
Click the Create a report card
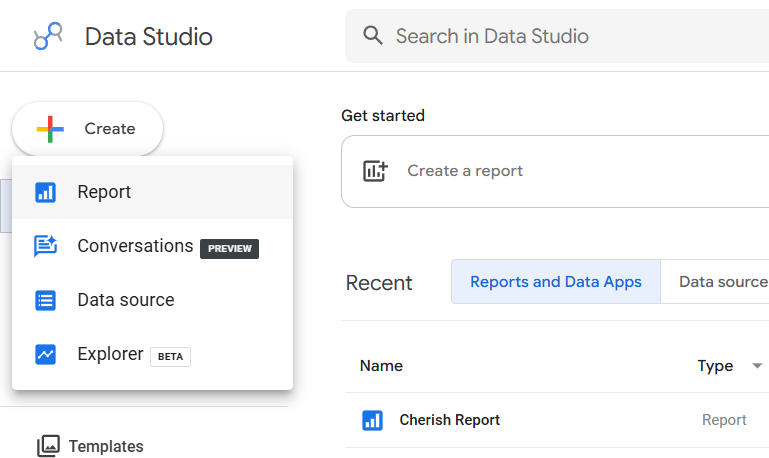click(x=555, y=171)
